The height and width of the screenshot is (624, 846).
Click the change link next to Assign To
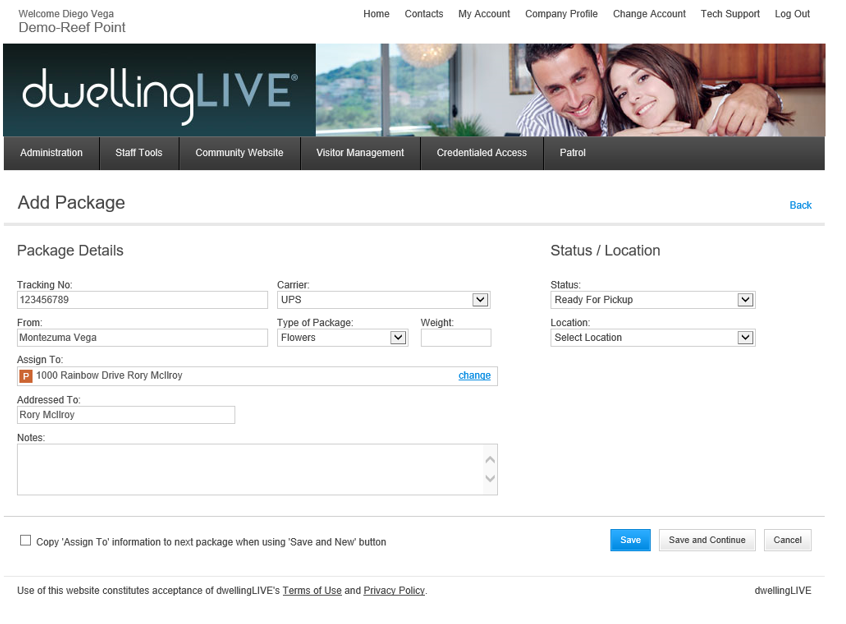pos(474,376)
